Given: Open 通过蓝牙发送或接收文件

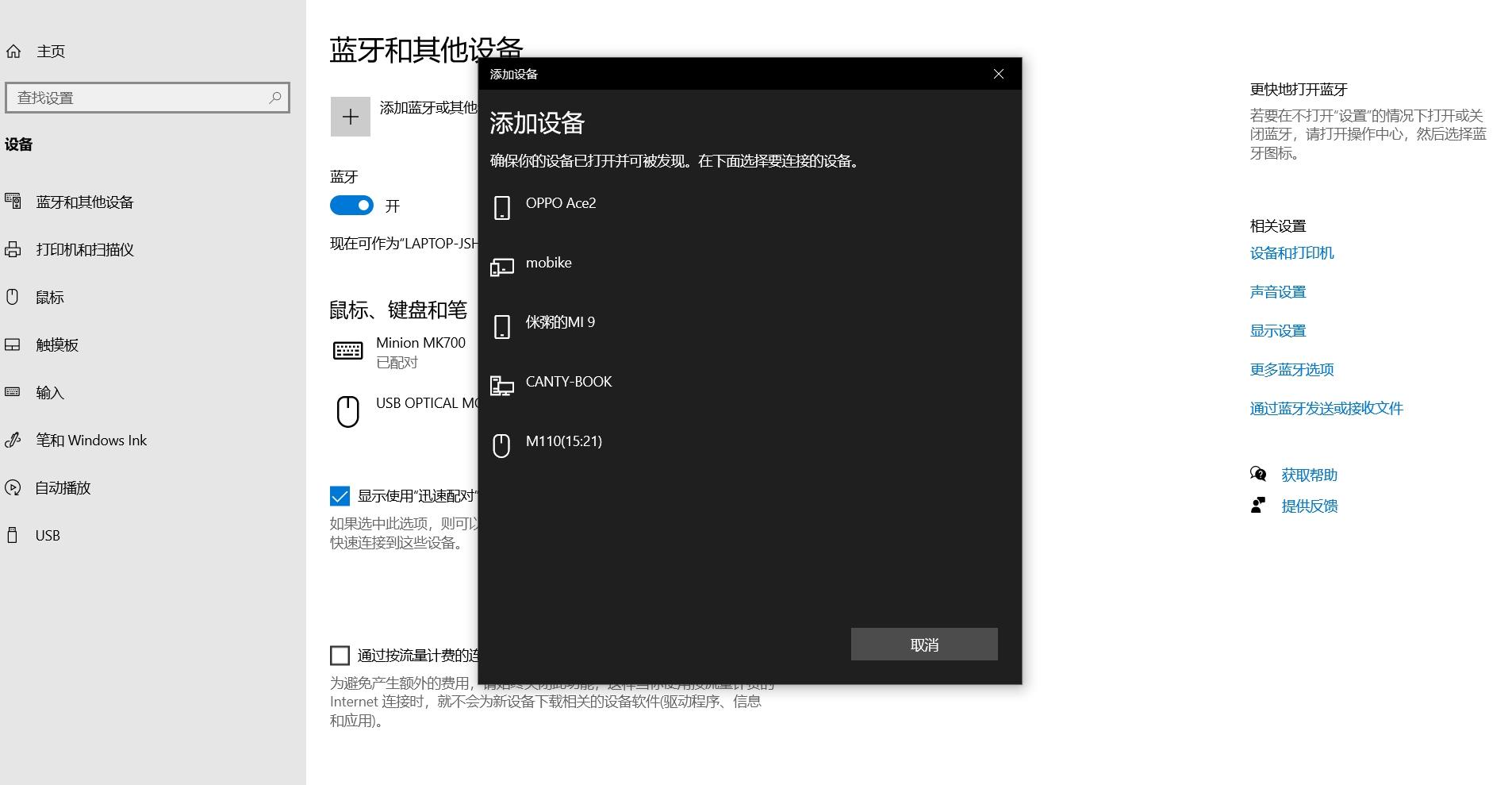Looking at the screenshot, I should 1326,408.
